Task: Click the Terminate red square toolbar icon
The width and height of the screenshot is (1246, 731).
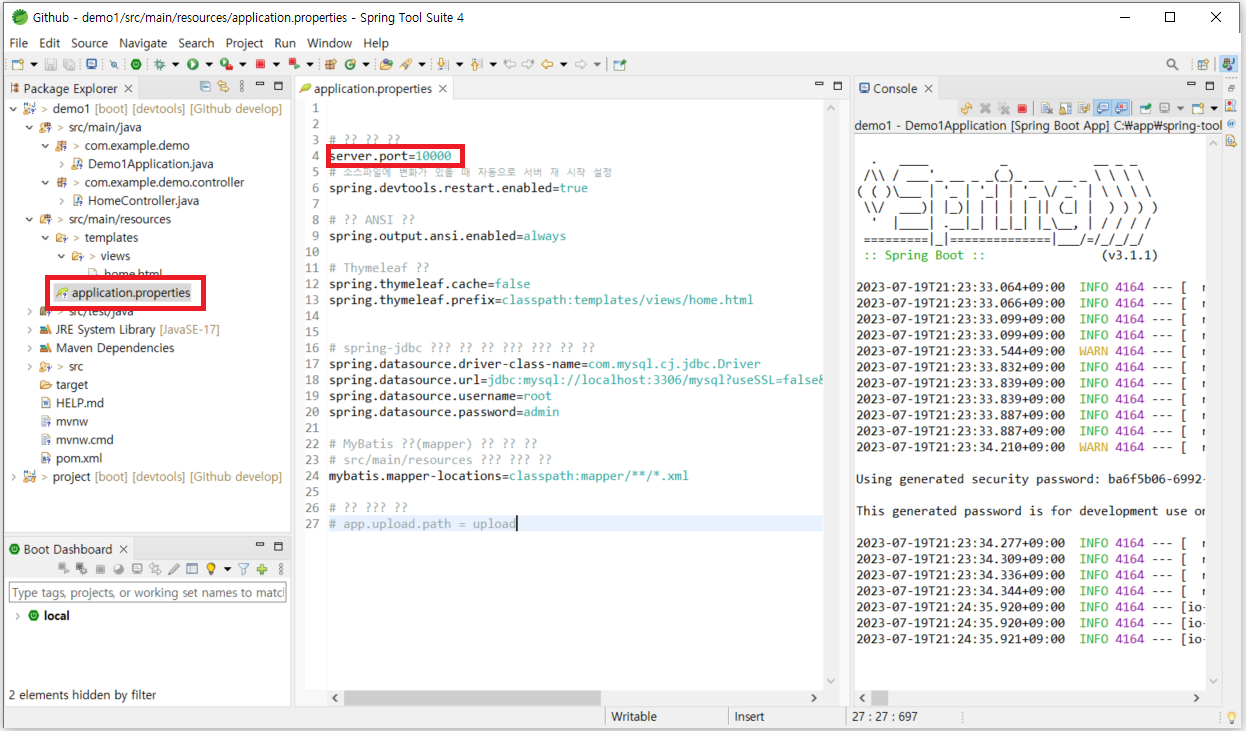Action: [x=260, y=64]
